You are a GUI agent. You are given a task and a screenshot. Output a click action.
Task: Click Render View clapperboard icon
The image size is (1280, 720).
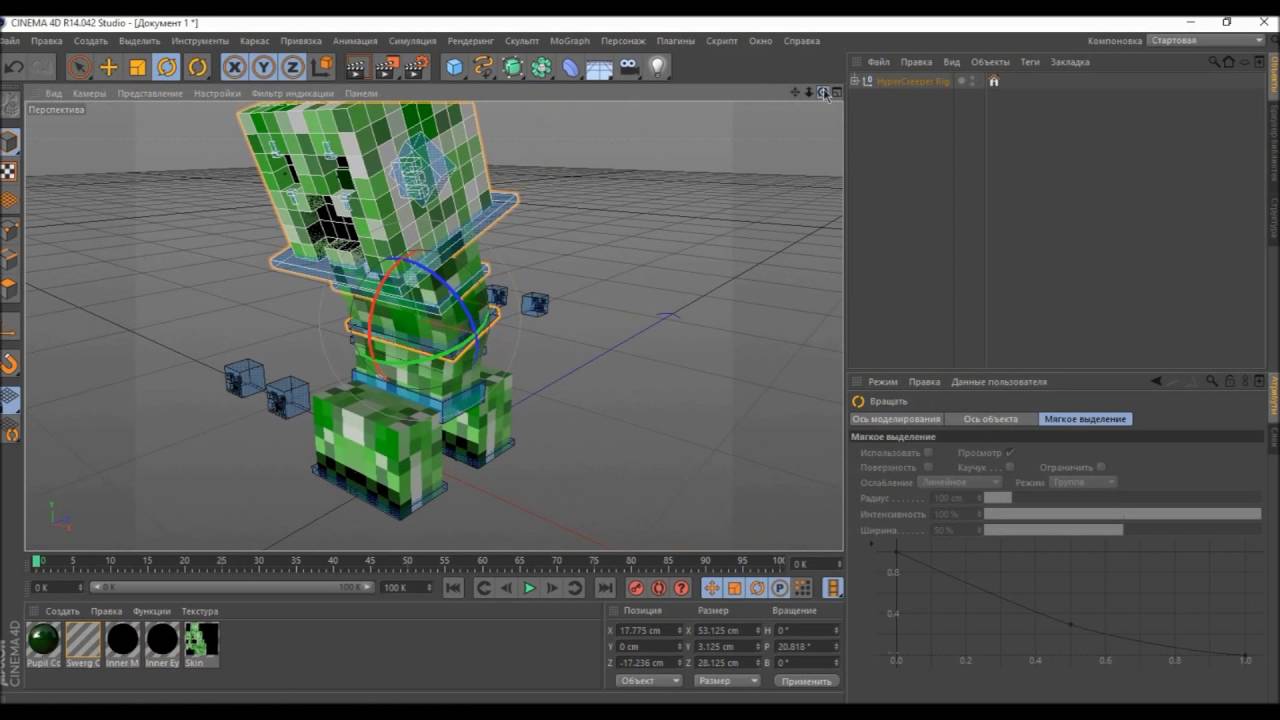point(357,67)
